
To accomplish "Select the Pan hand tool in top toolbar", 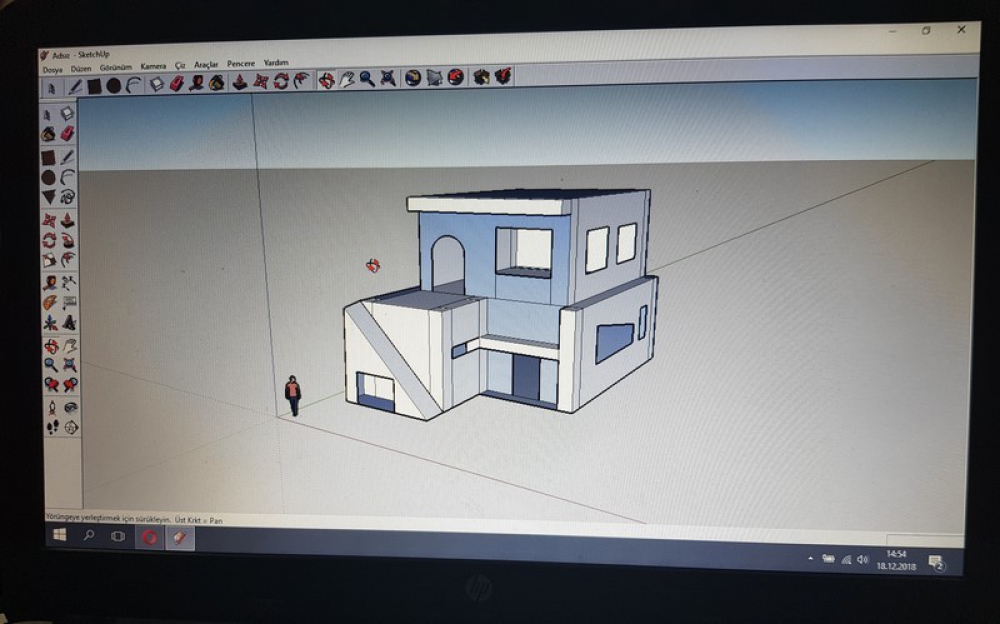I will point(346,79).
